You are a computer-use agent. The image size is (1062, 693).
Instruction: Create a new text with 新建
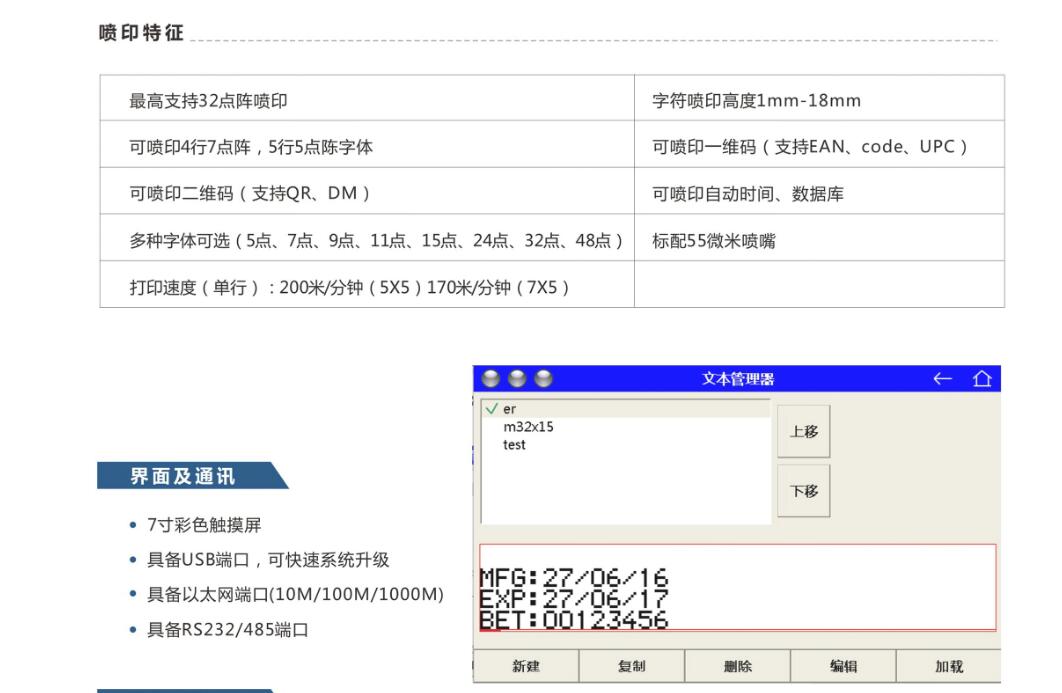tap(526, 666)
